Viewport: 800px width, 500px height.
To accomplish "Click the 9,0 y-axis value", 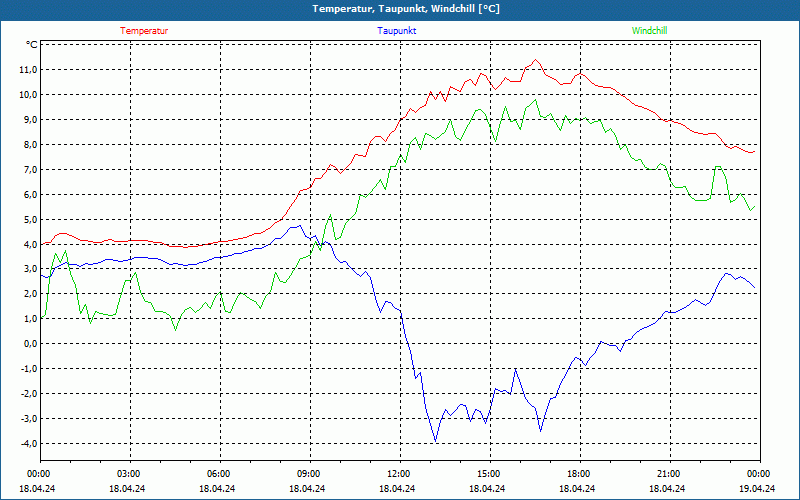I will tap(30, 119).
